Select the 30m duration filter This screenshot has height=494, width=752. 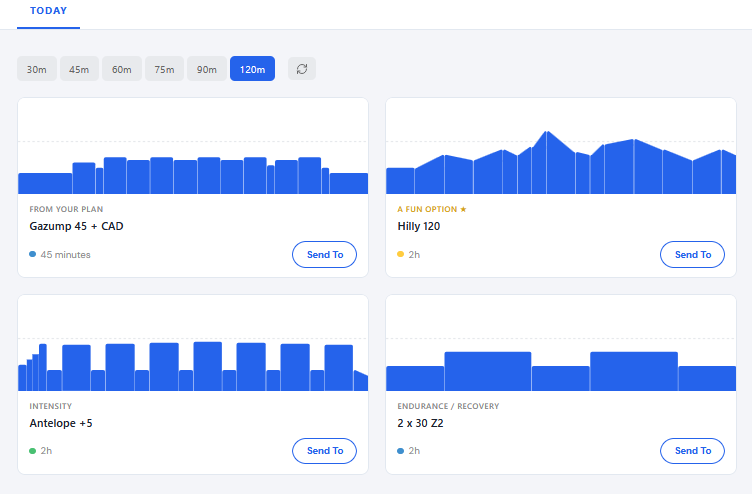pyautogui.click(x=37, y=69)
